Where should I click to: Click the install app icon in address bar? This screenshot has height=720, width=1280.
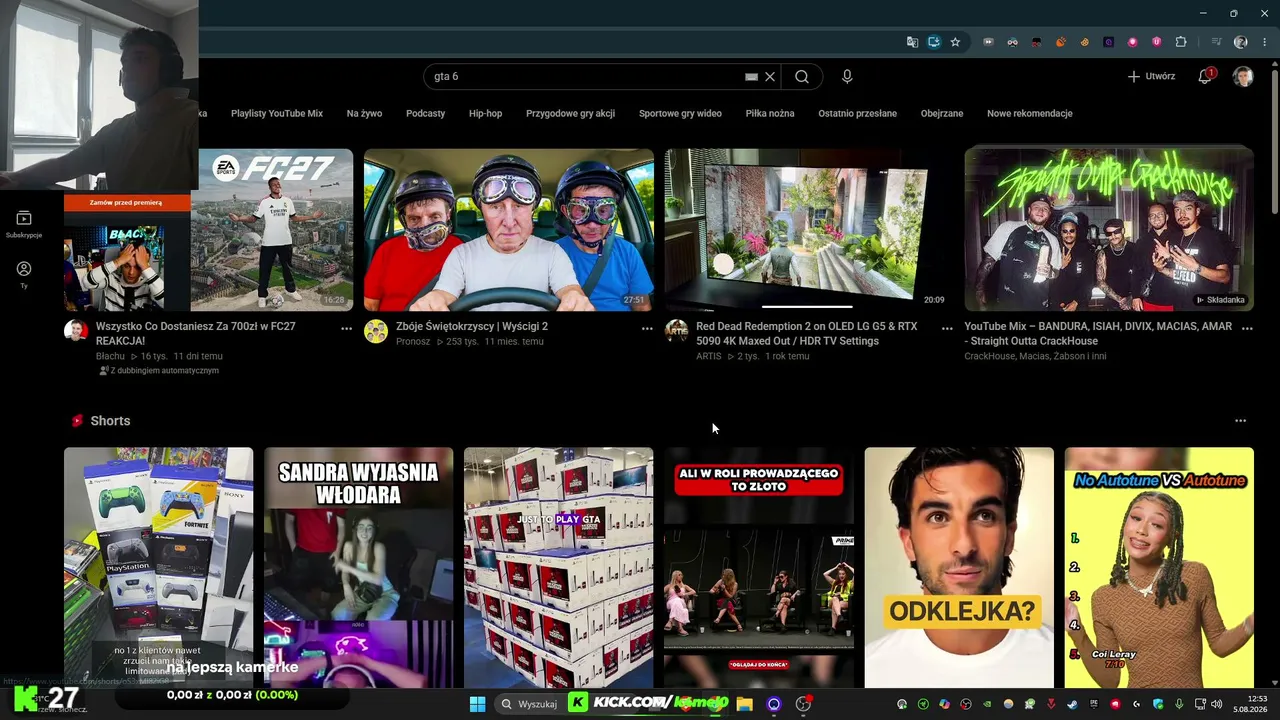click(934, 42)
